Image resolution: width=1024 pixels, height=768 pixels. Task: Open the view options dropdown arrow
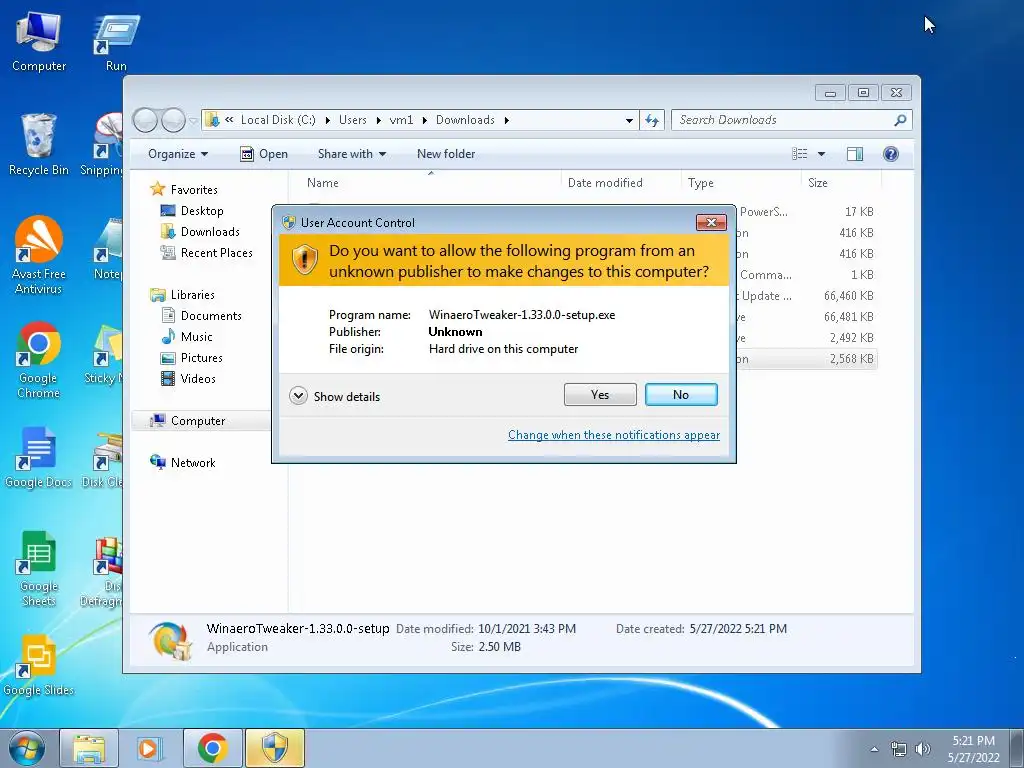[822, 154]
